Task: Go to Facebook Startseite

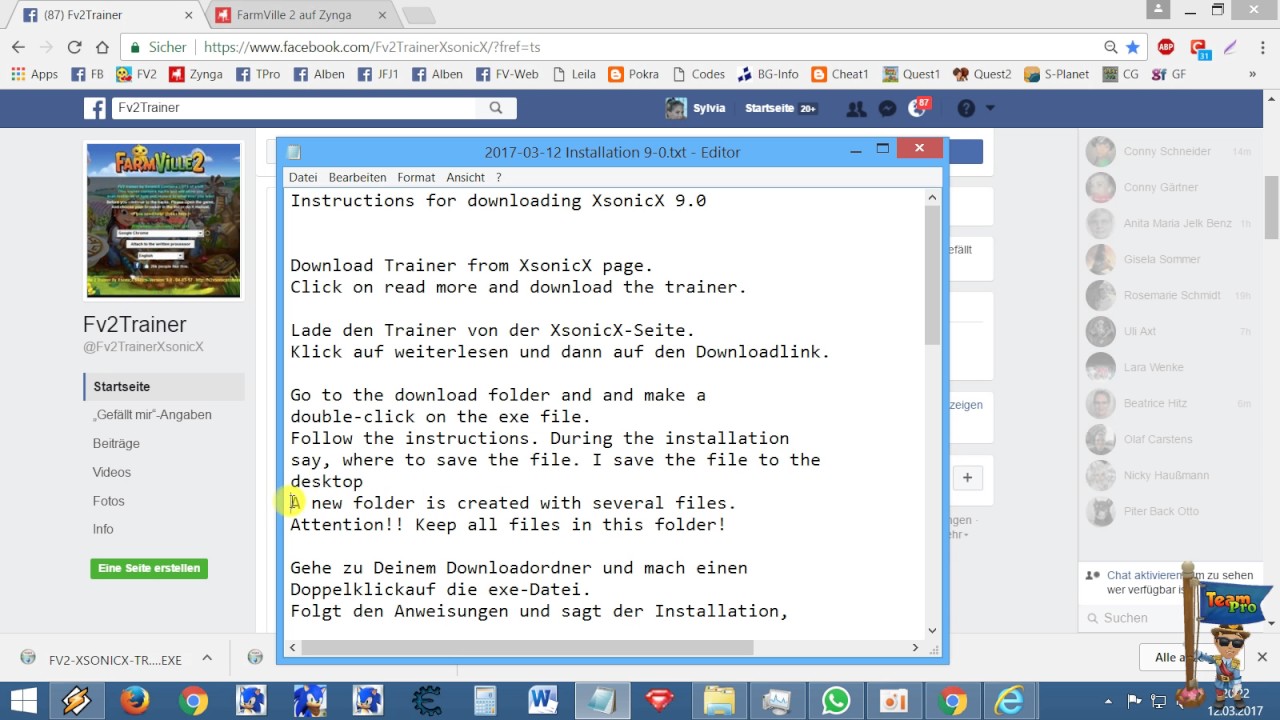Action: (x=780, y=108)
